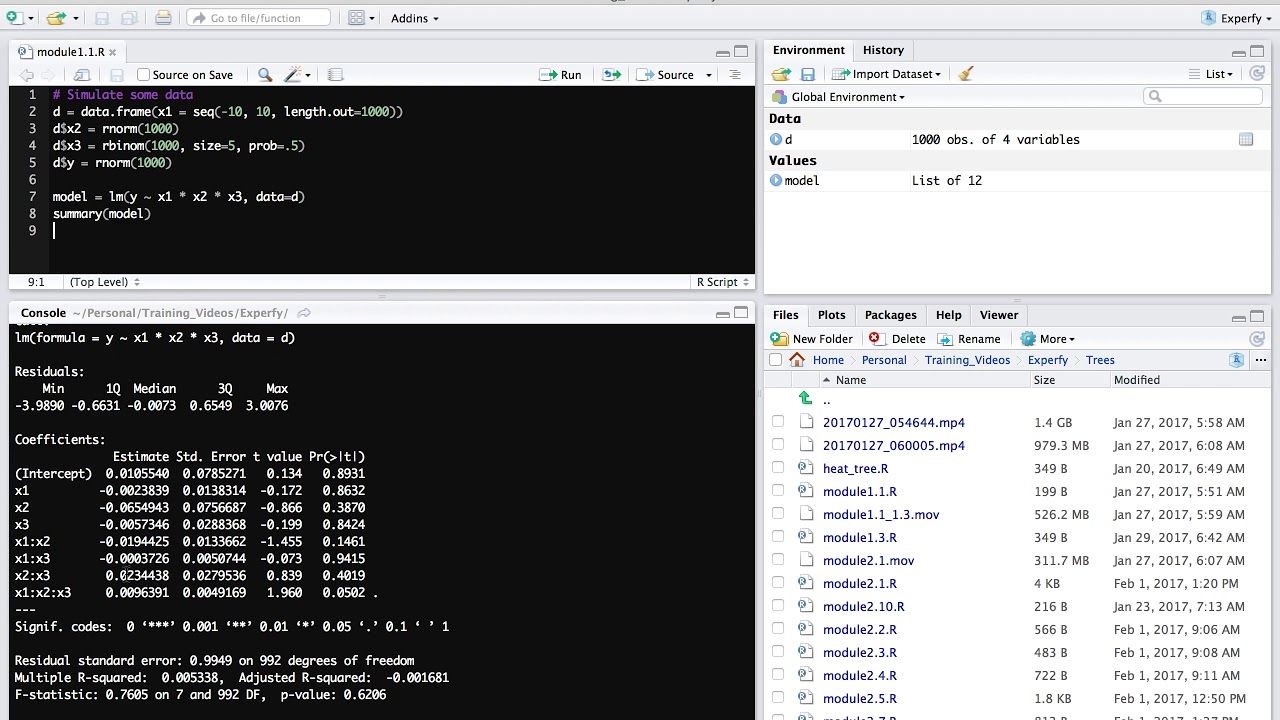Click the compile report notebook icon
Viewport: 1280px width, 720px height.
point(336,75)
